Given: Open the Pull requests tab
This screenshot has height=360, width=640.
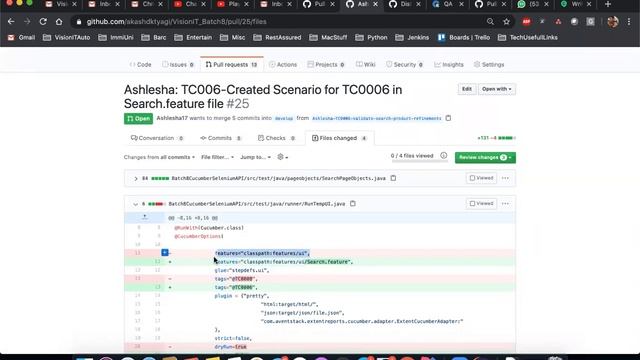Looking at the screenshot, I should coord(231,64).
